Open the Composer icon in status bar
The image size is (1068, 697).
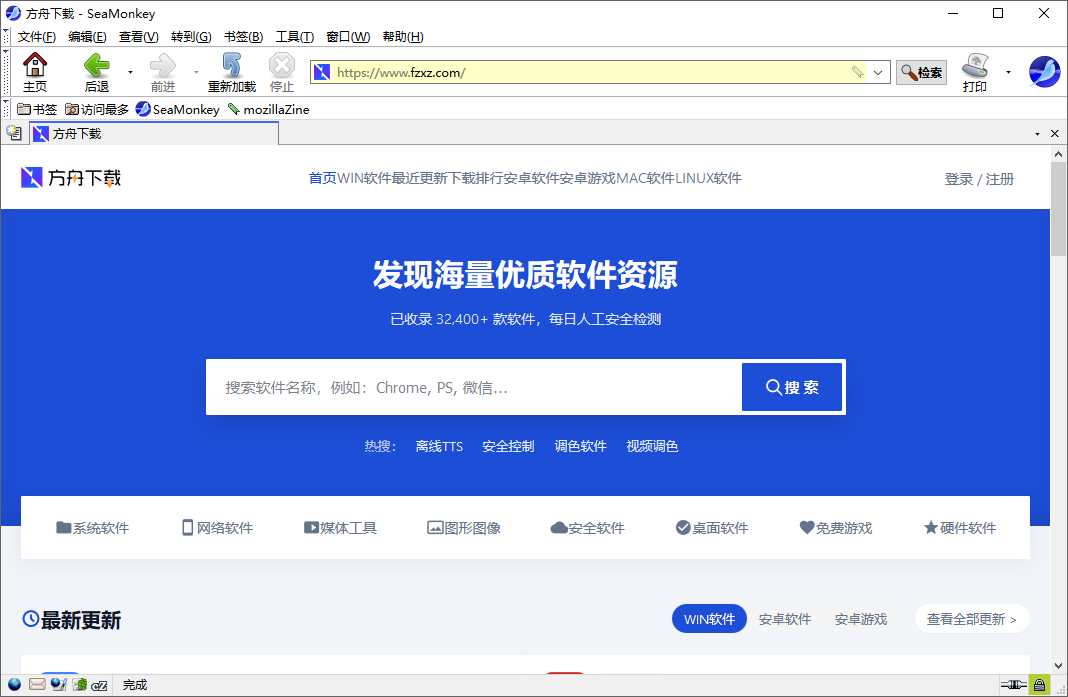tap(59, 684)
